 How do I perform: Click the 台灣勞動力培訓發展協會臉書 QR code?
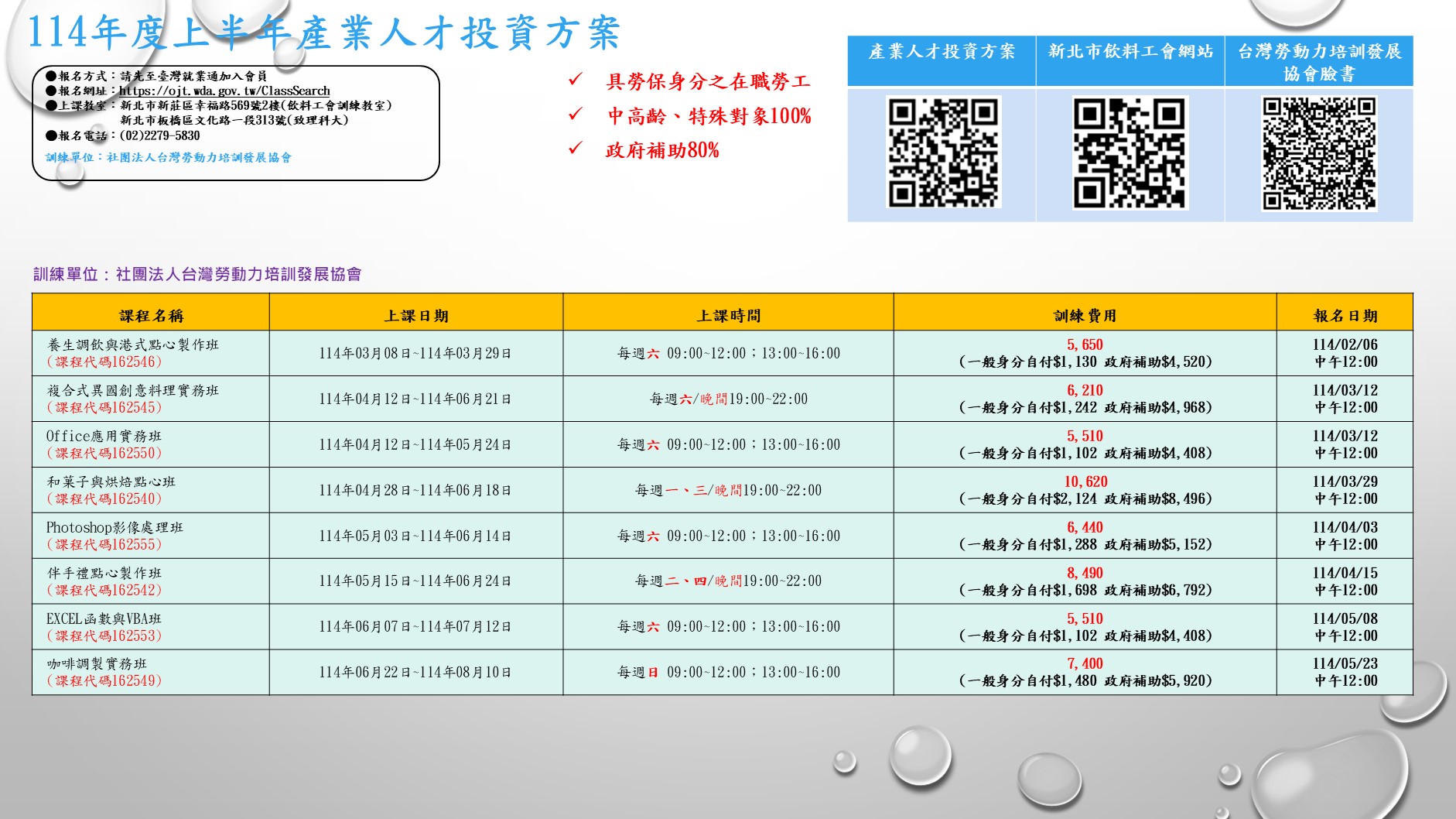pyautogui.click(x=1318, y=153)
